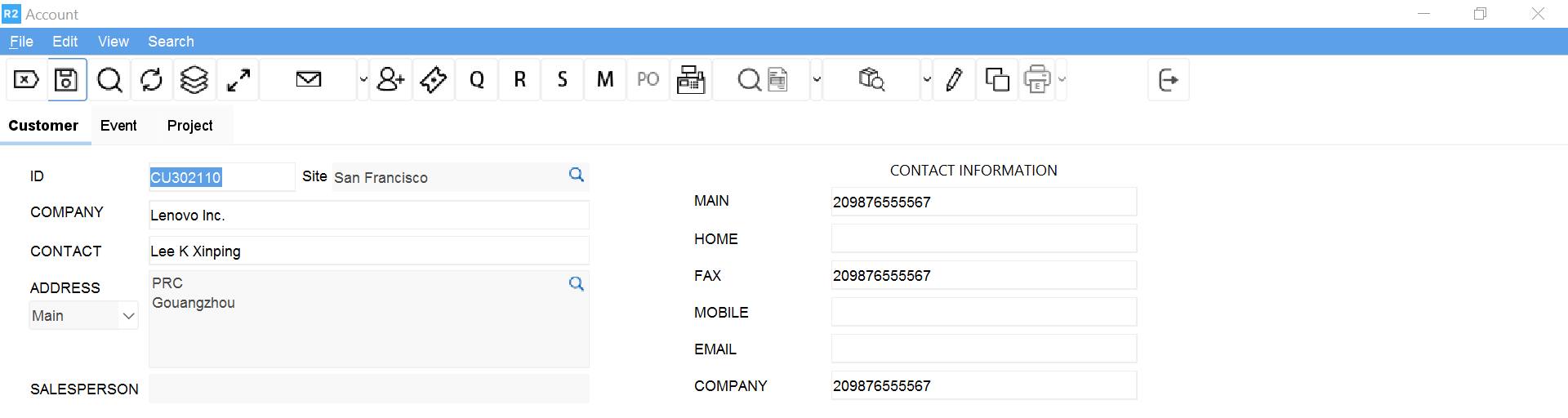Screen dimensions: 1568x418
Task: Click the duplicate record squares icon
Action: click(x=997, y=80)
